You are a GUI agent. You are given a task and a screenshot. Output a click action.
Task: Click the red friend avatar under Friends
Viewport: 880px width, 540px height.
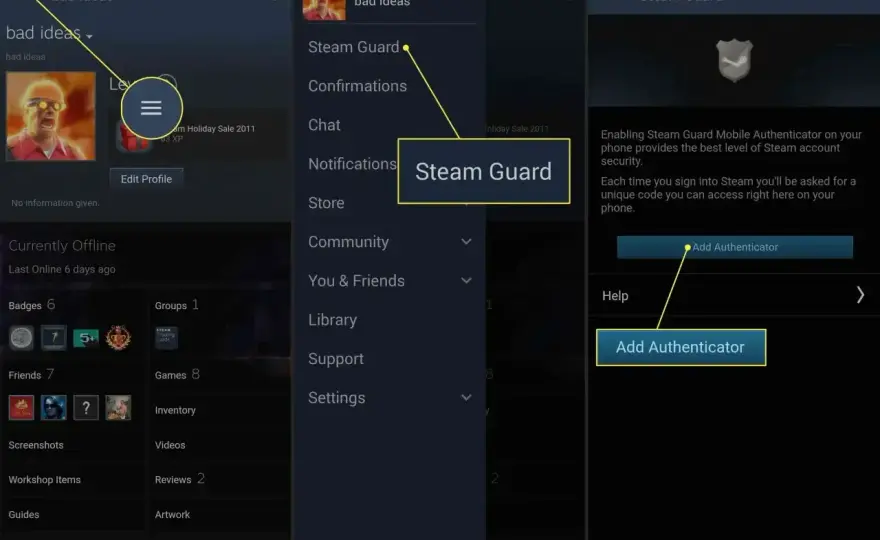click(21, 408)
